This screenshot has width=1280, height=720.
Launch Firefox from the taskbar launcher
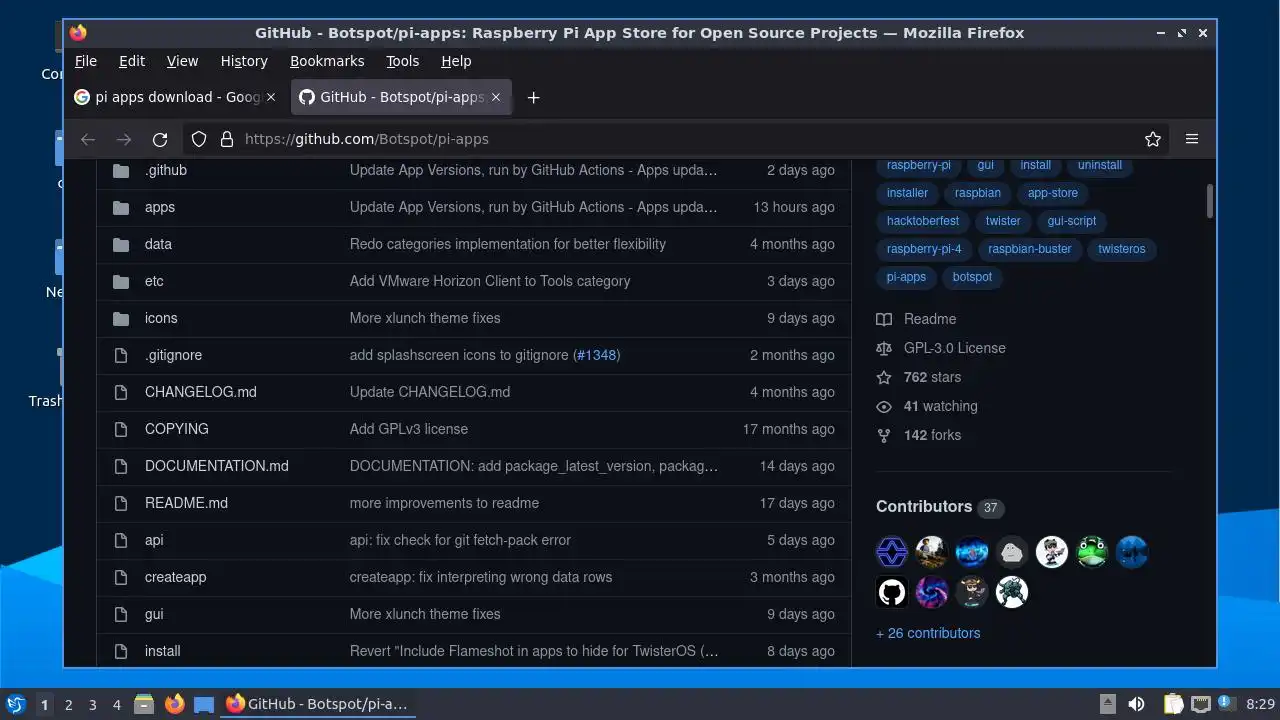coord(174,704)
